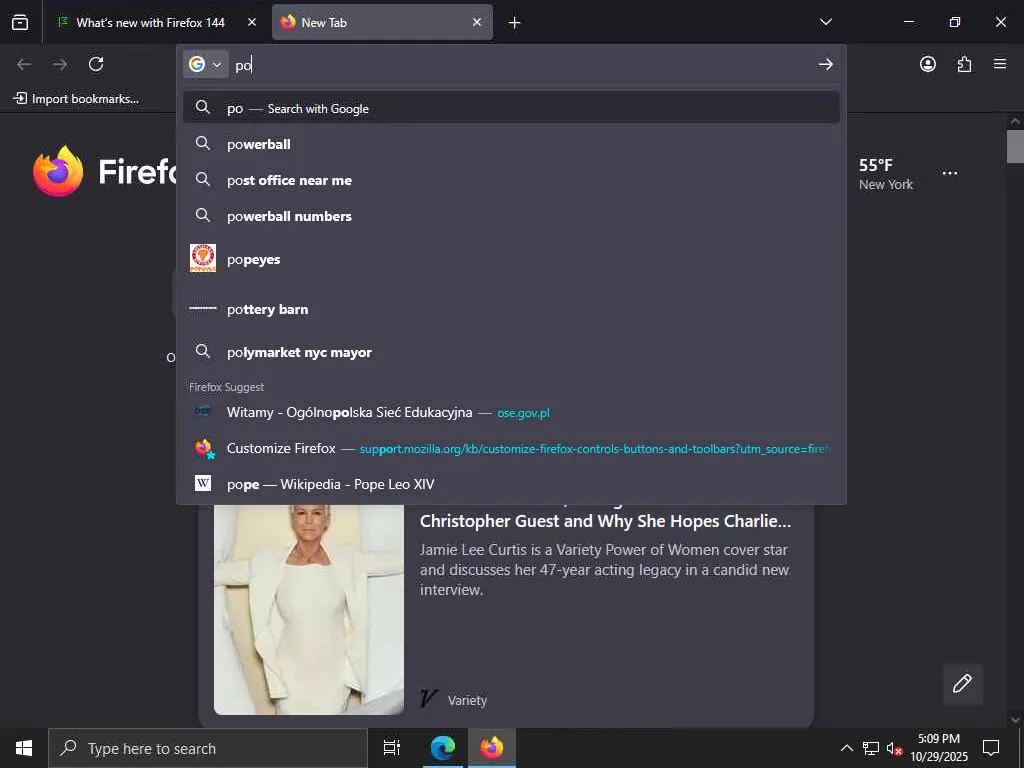Viewport: 1024px width, 768px height.
Task: Go forward using the forward arrow
Action: click(60, 64)
